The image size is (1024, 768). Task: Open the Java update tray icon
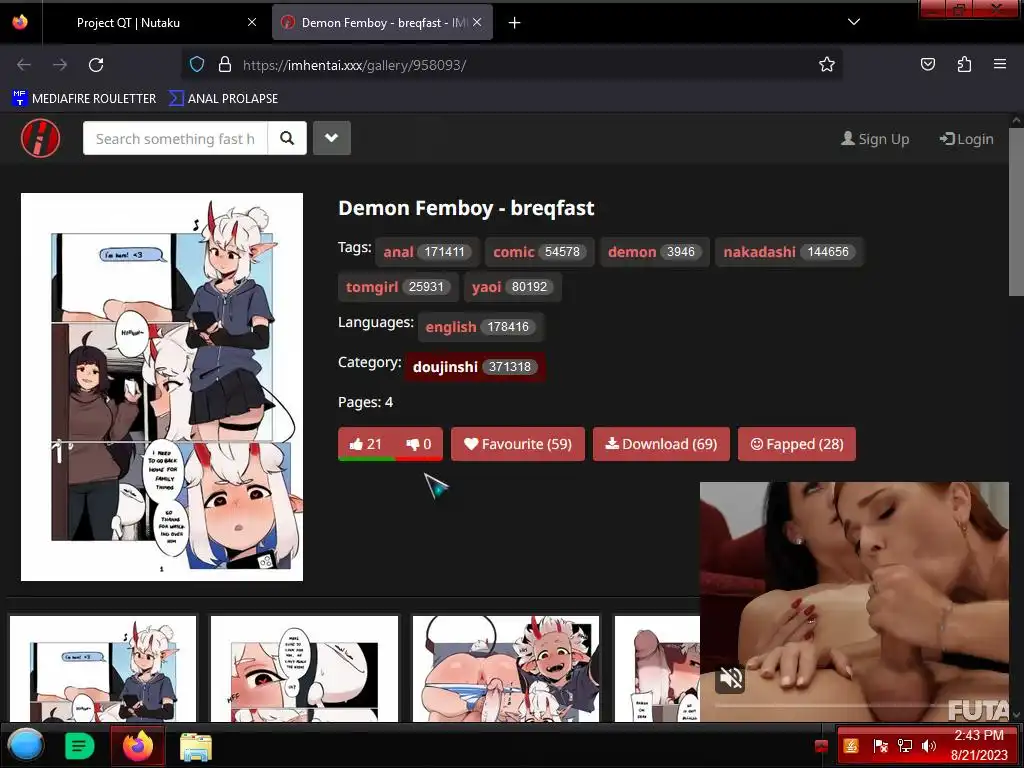click(851, 746)
